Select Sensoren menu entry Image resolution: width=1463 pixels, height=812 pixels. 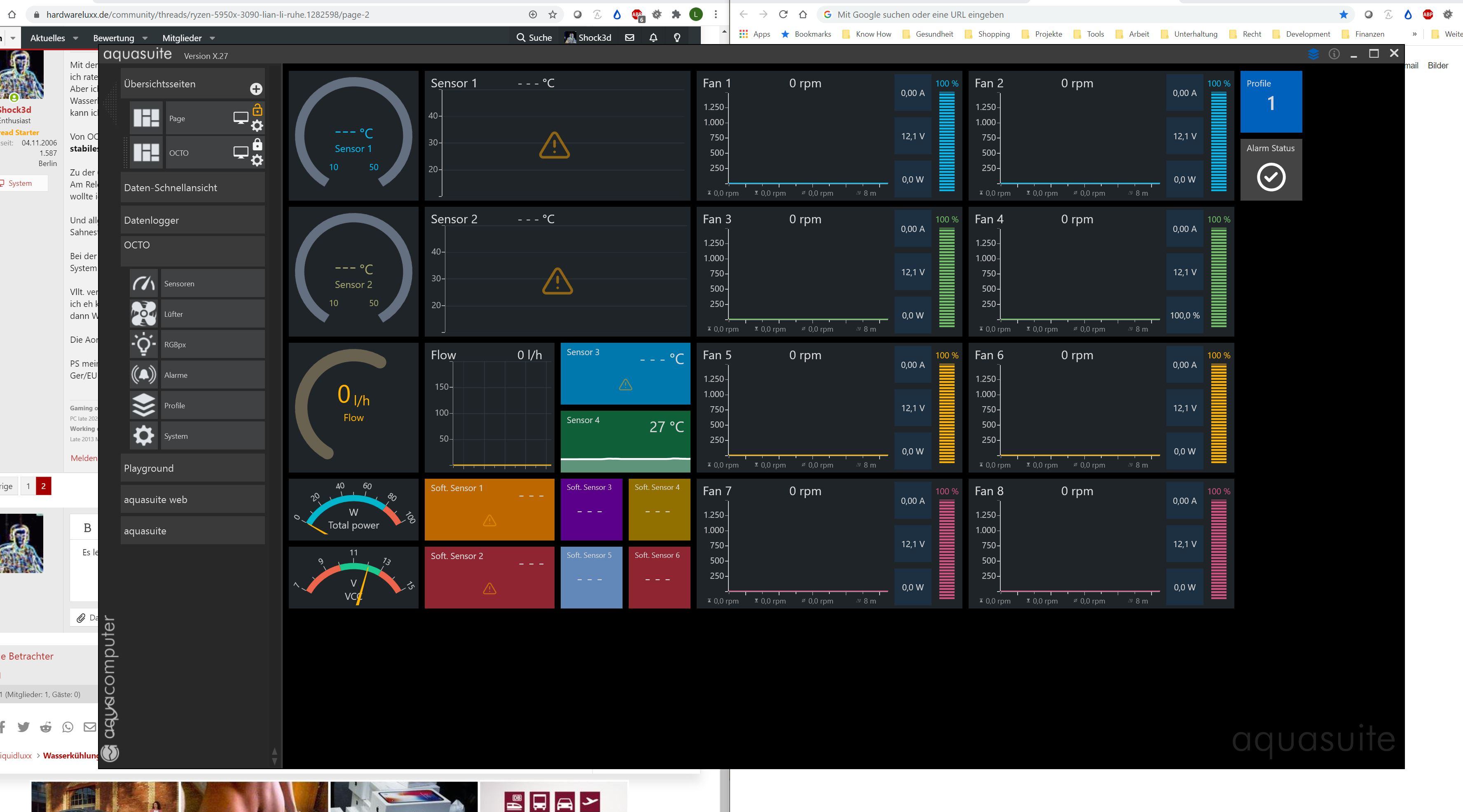pyautogui.click(x=213, y=283)
